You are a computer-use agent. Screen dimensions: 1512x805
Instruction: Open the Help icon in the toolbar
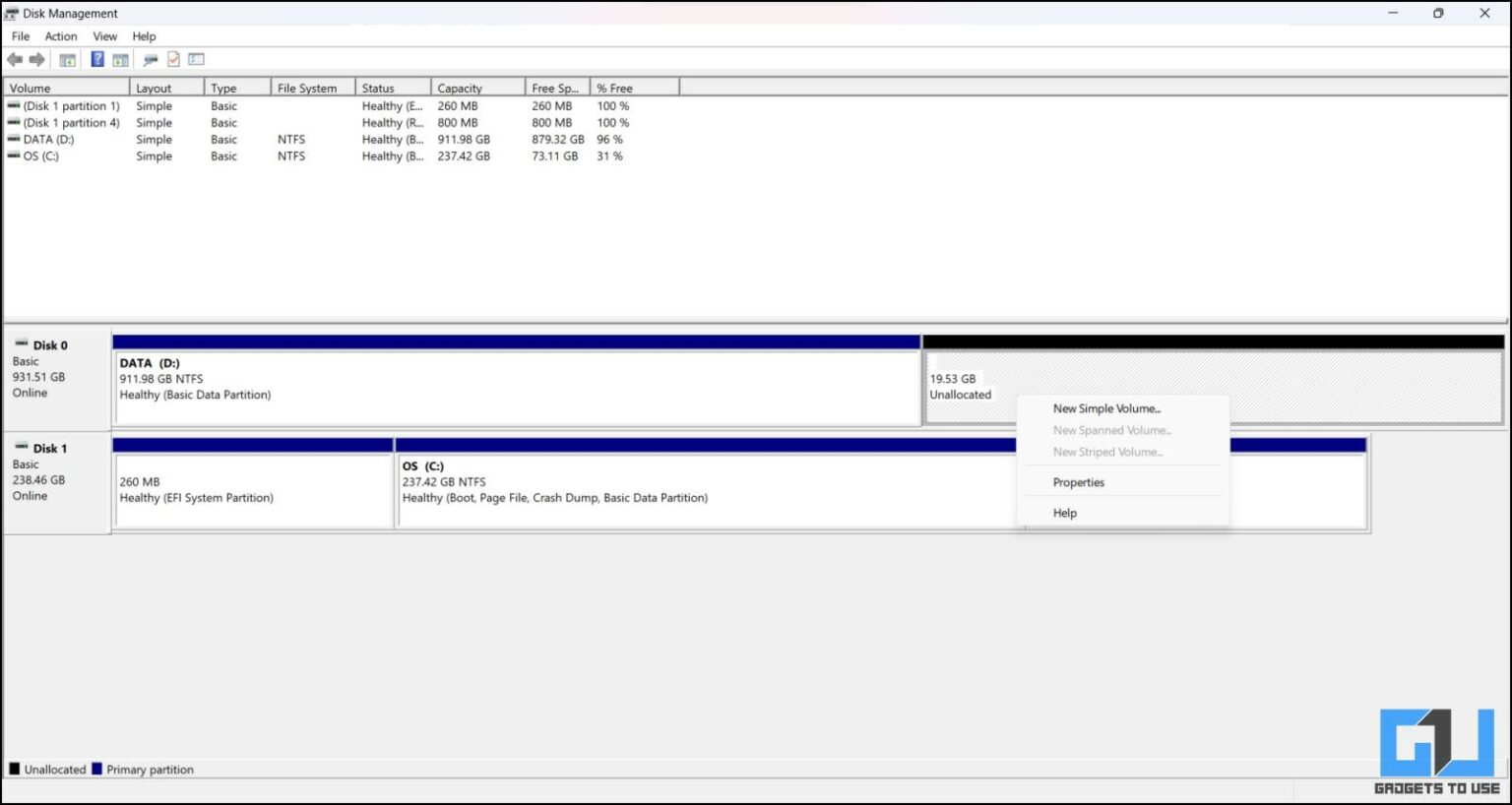click(x=96, y=59)
